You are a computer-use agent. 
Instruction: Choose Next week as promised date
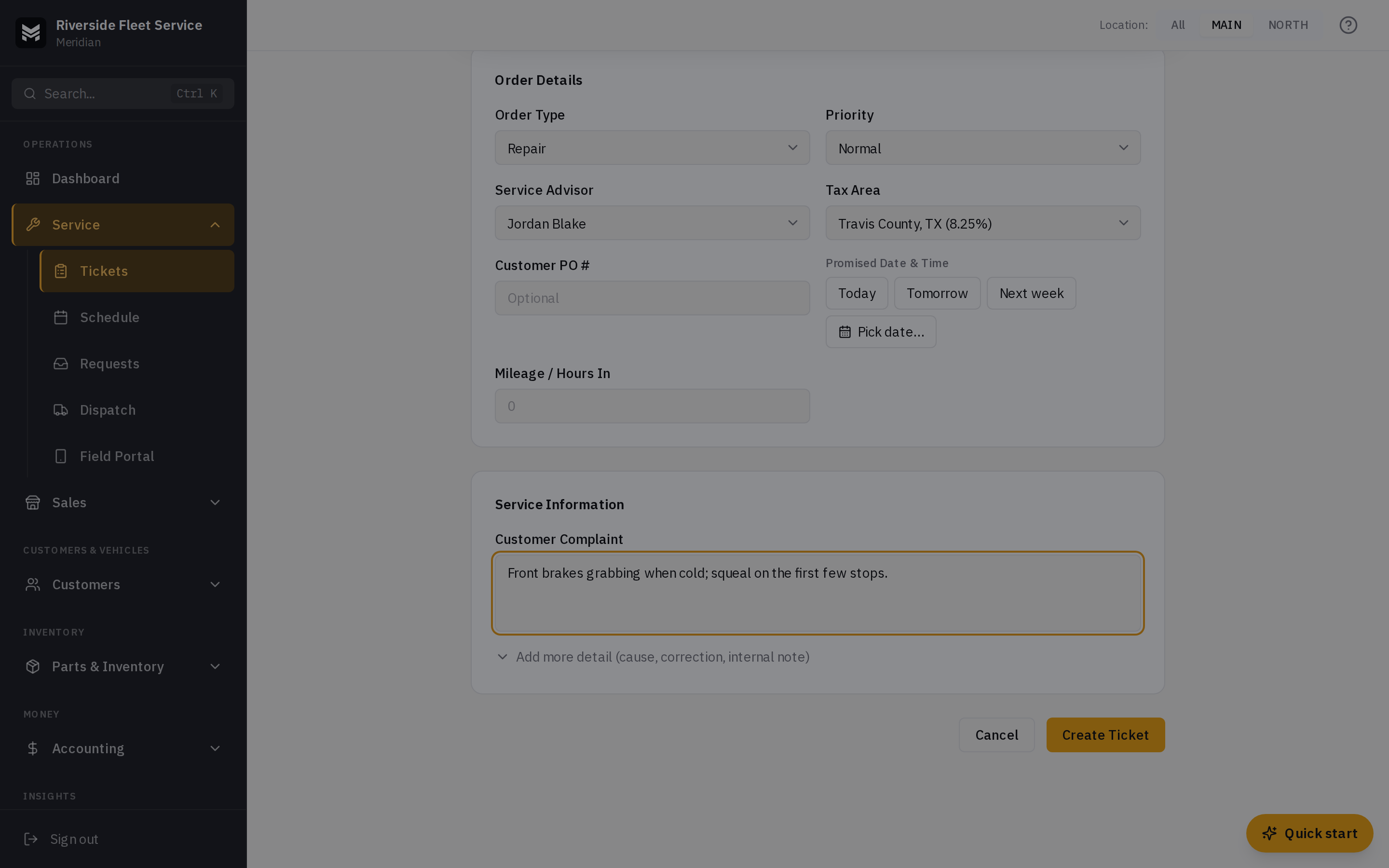1032,293
